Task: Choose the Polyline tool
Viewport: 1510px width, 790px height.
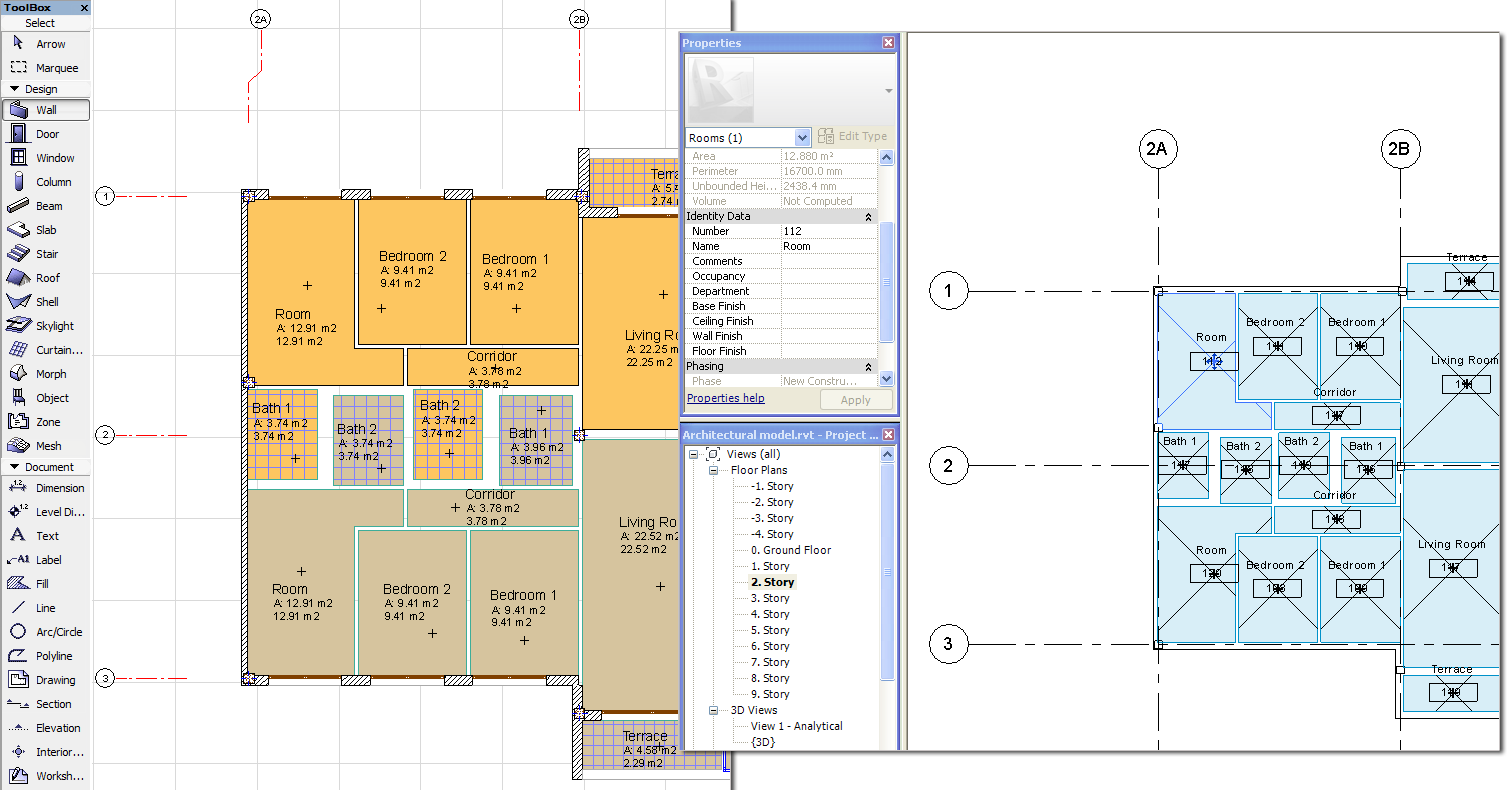Action: [x=46, y=656]
